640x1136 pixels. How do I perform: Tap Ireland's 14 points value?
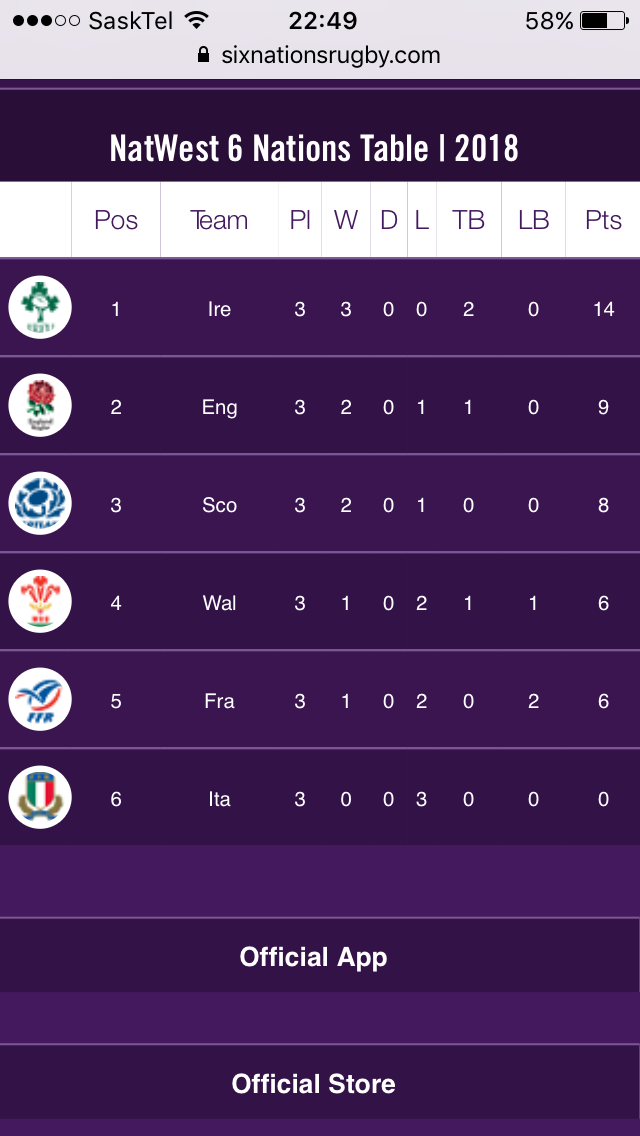[x=603, y=309]
